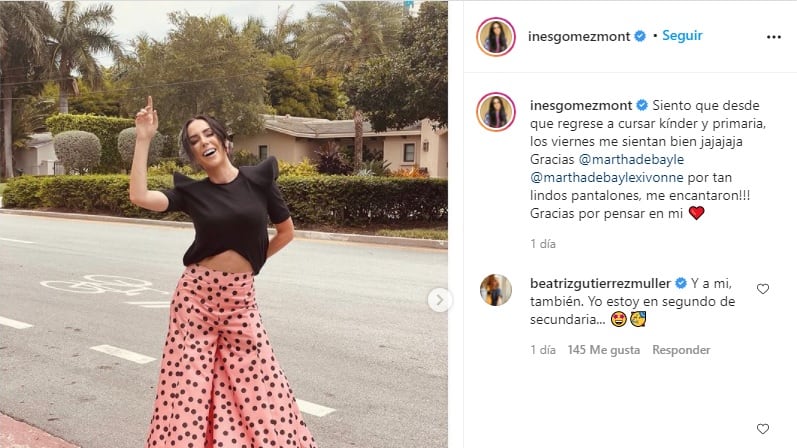797x448 pixels.
Task: Click verified badge next to beatrizgutierrezmuller
Action: click(681, 283)
